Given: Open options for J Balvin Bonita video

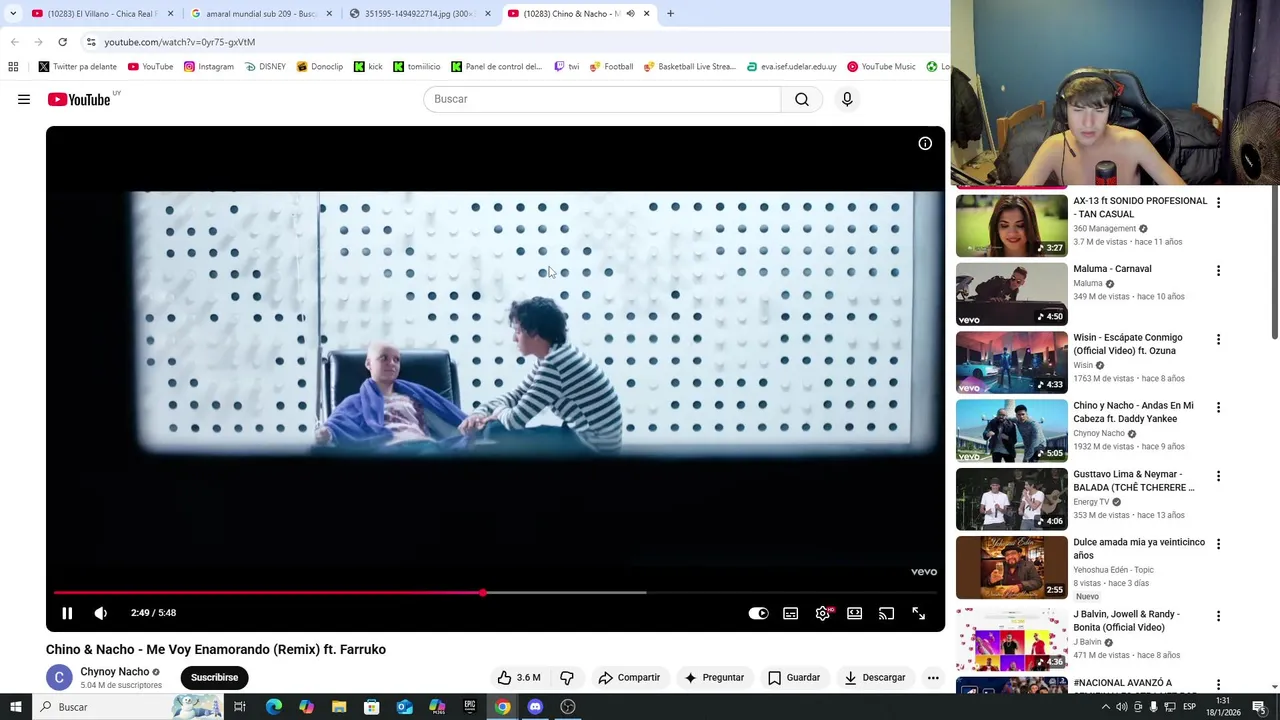Looking at the screenshot, I should (x=1218, y=616).
